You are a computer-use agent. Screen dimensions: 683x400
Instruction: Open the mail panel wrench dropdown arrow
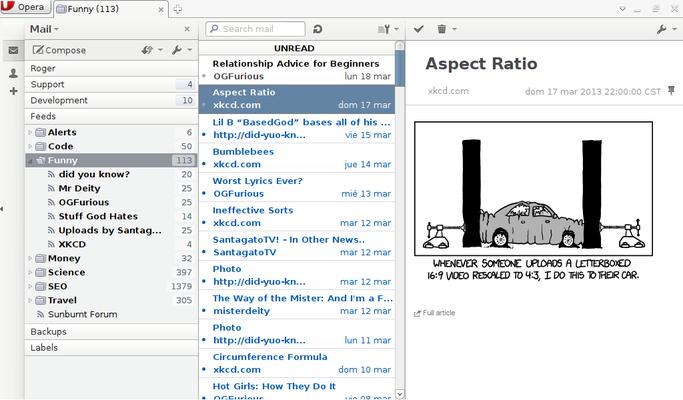tap(189, 50)
